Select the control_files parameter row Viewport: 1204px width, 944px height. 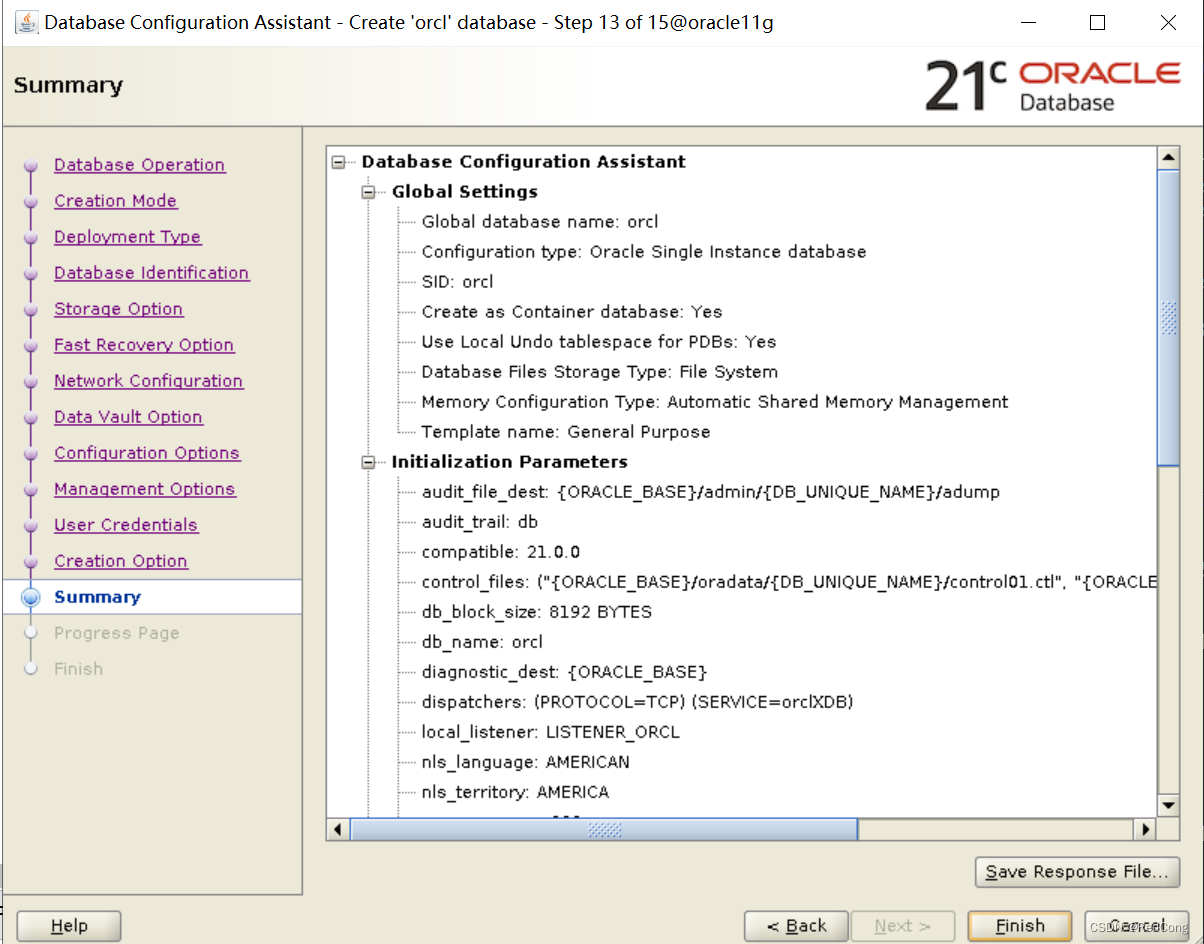click(x=788, y=582)
